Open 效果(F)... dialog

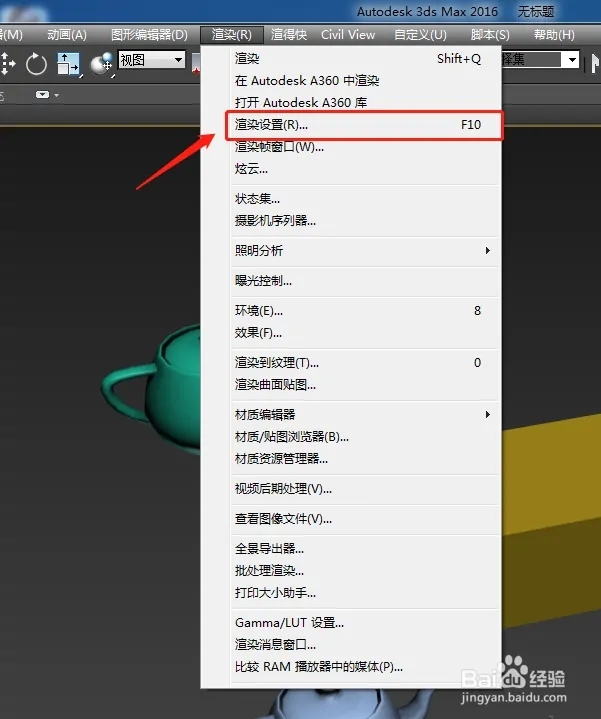pos(365,333)
